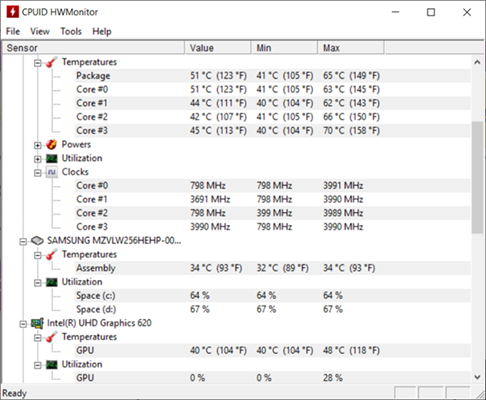Click the Utilization graph icon under Intel UHD Graphics
Screen dimensions: 486x400
tap(51, 364)
